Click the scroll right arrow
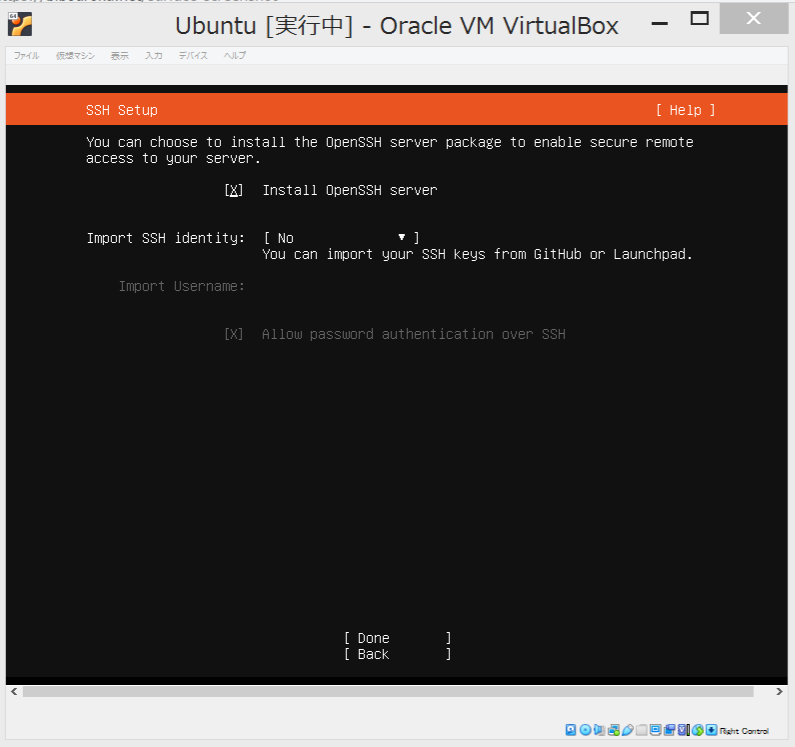The width and height of the screenshot is (795, 747). [779, 692]
